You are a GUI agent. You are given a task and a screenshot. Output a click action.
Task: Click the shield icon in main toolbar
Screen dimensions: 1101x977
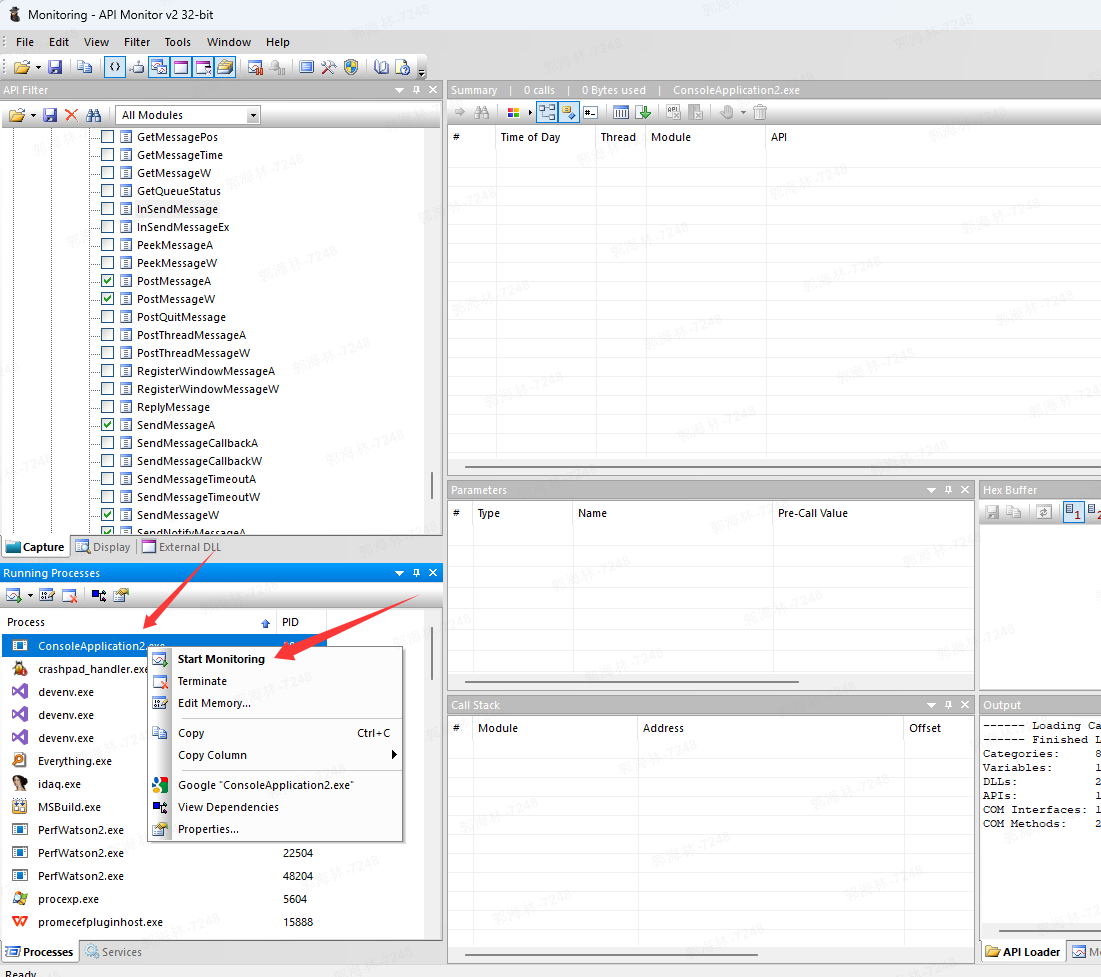click(x=351, y=67)
